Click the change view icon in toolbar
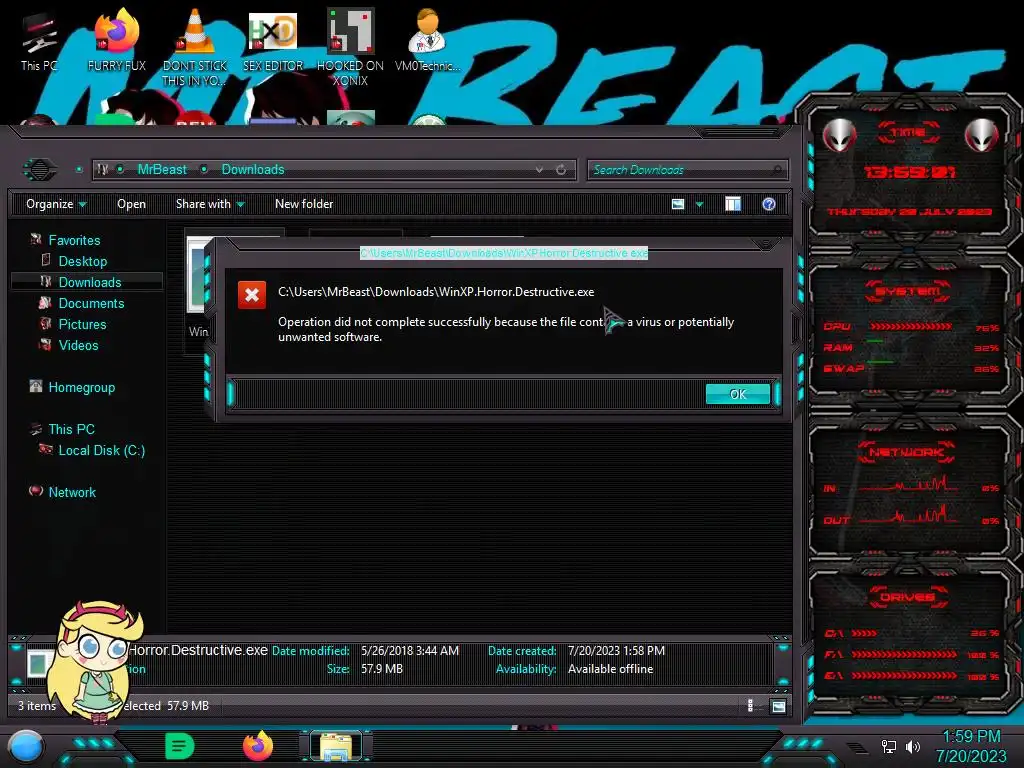 (678, 204)
